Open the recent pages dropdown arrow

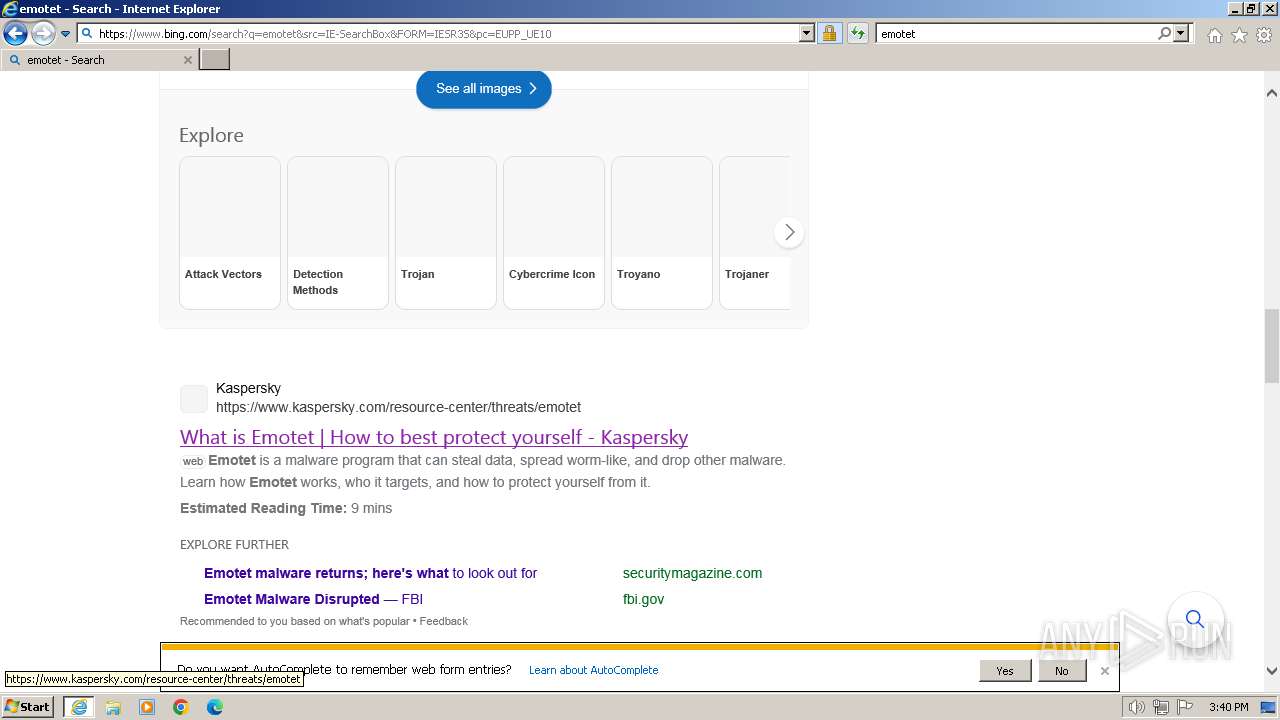(65, 34)
